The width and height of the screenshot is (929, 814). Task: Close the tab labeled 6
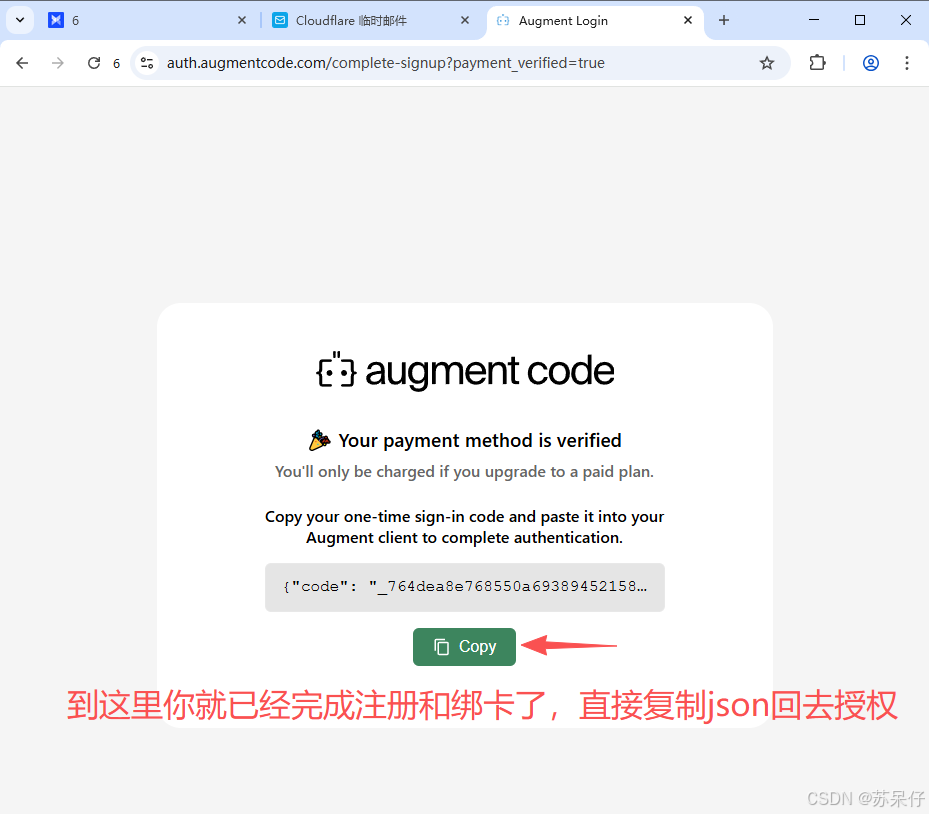pyautogui.click(x=242, y=20)
